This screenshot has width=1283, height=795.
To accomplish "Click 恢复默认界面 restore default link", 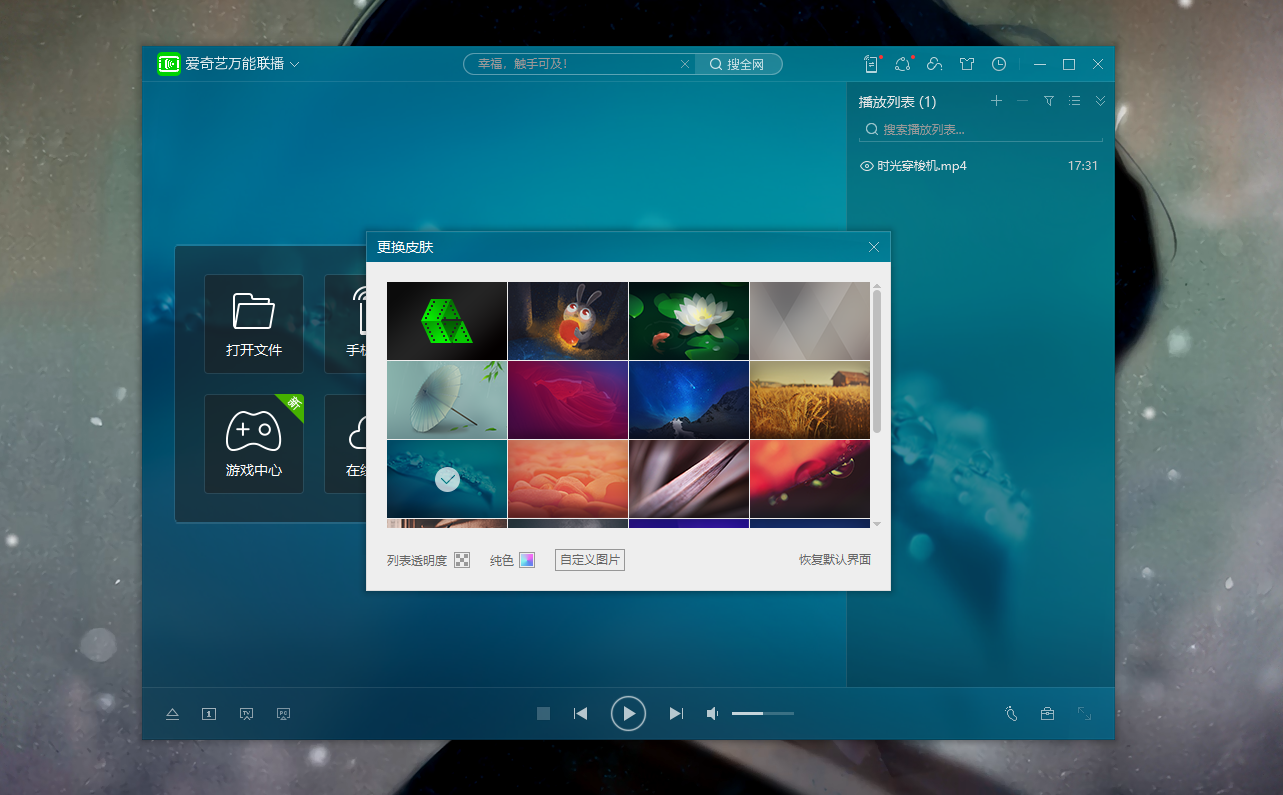I will pos(834,560).
